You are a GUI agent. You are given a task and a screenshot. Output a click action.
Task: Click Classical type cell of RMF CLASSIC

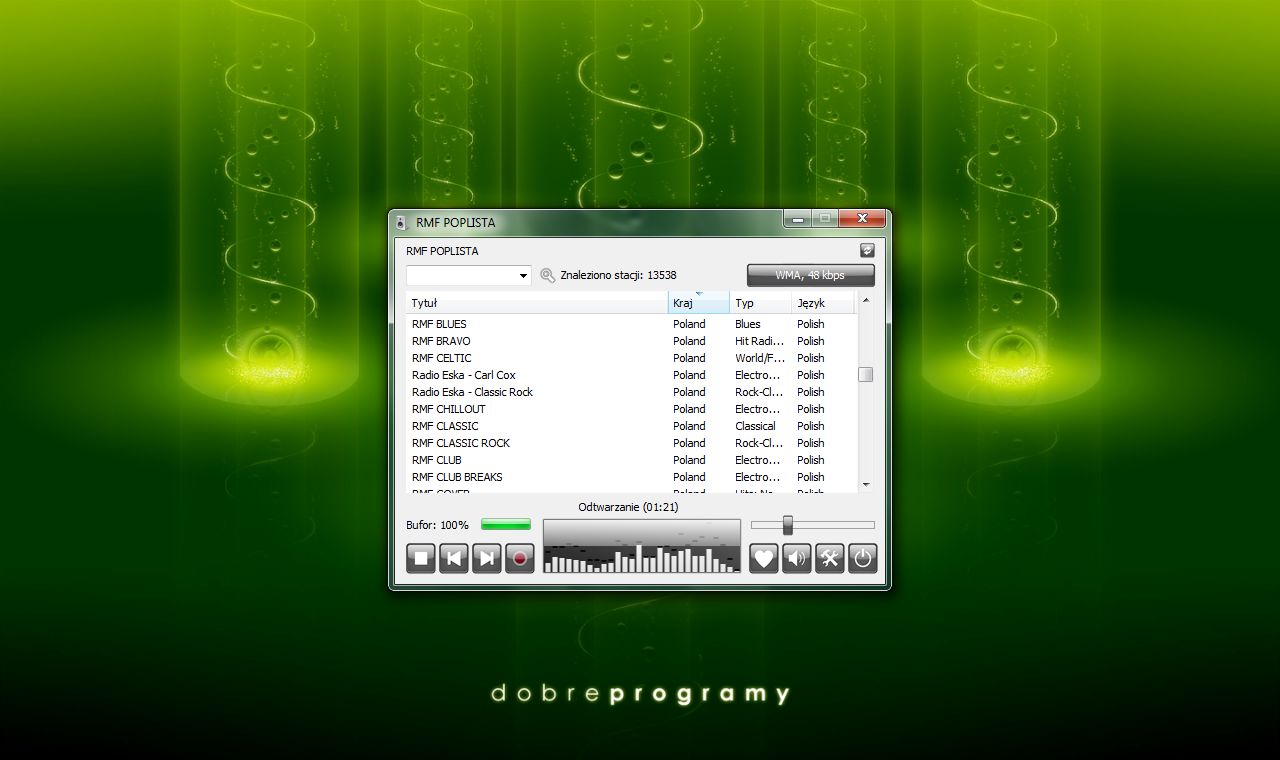pyautogui.click(x=755, y=426)
